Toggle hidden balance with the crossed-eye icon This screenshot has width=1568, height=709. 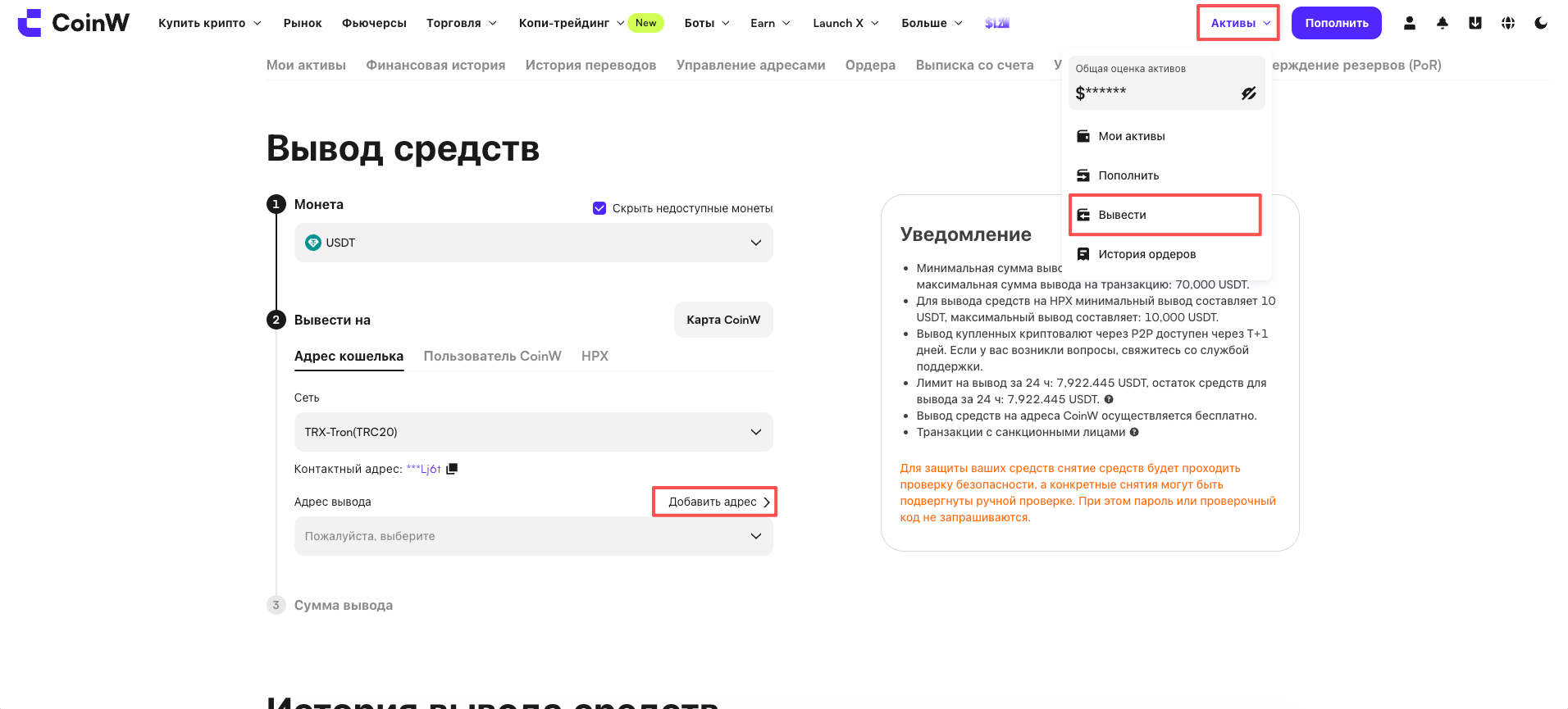pyautogui.click(x=1248, y=93)
